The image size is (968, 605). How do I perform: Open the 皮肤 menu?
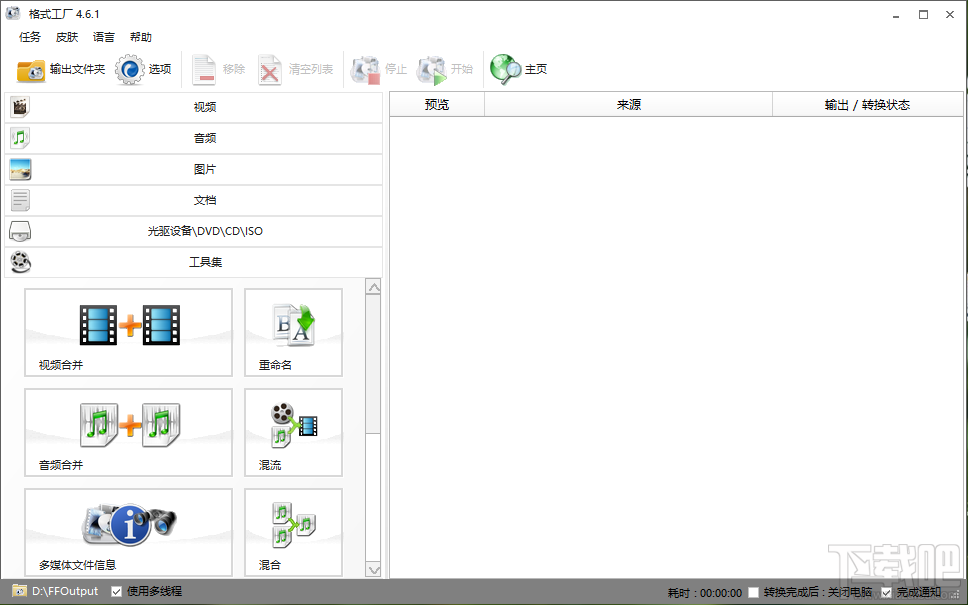(67, 37)
